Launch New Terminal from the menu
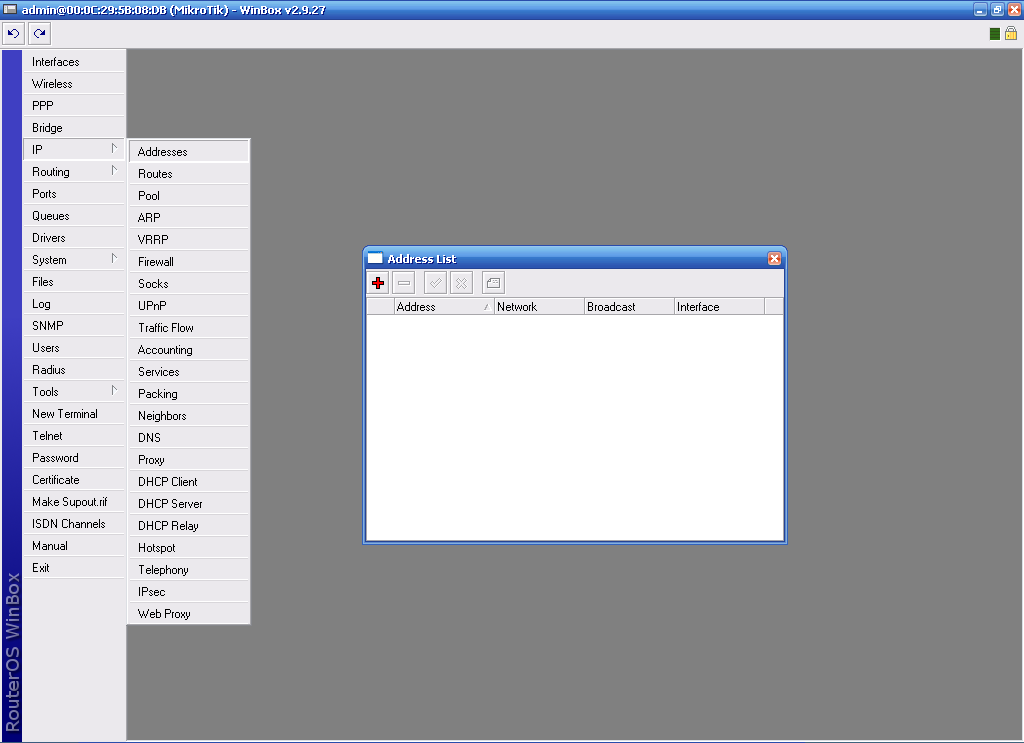 click(74, 414)
